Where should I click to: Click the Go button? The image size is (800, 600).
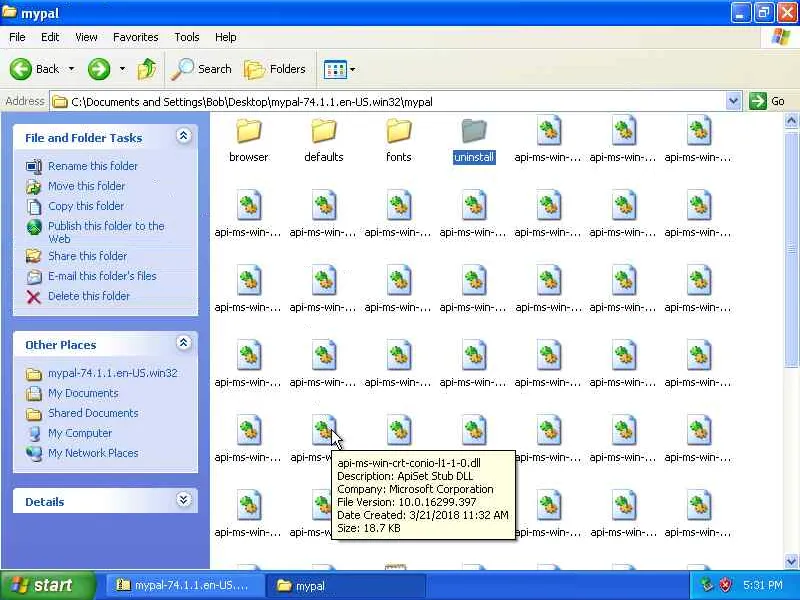(767, 101)
